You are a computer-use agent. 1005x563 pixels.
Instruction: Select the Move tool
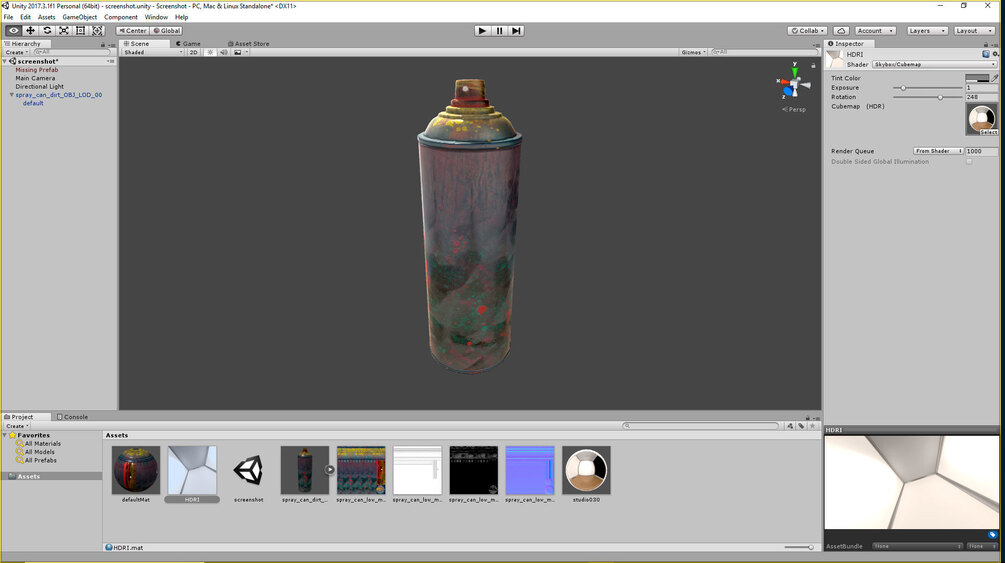tap(30, 31)
